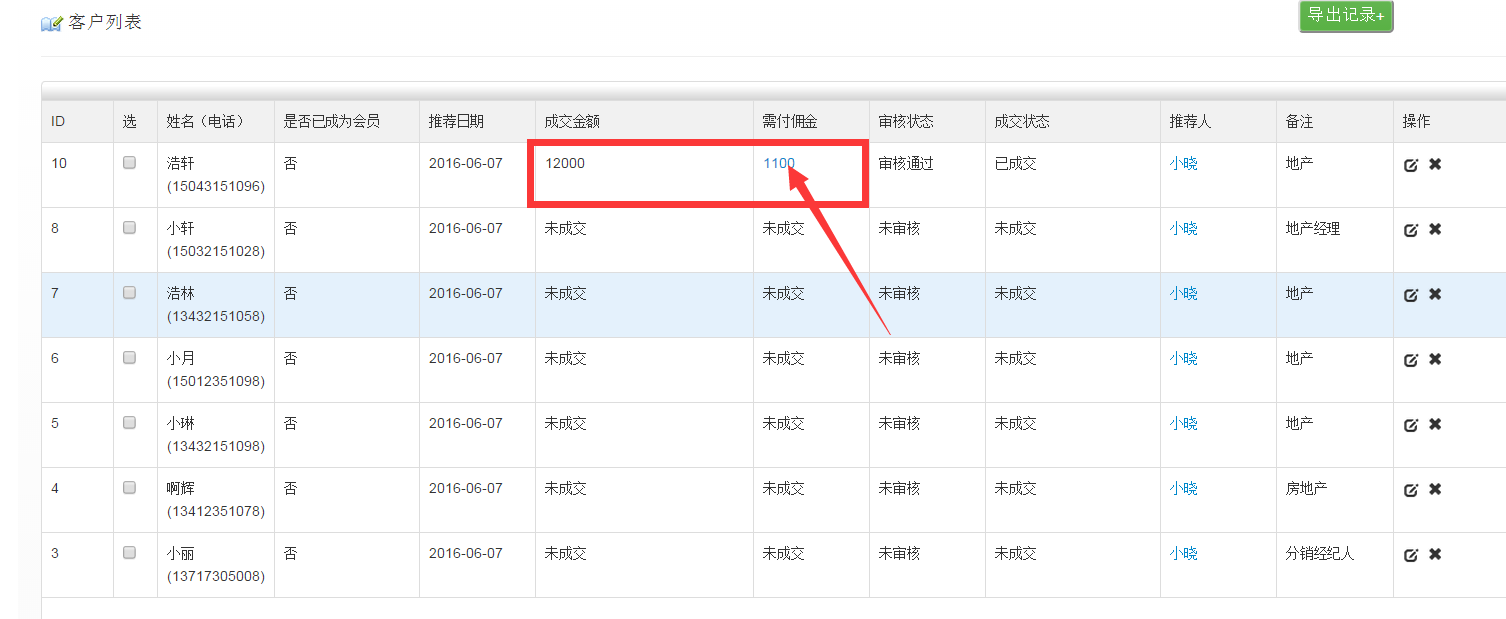Select the checkbox in row ID 7
The width and height of the screenshot is (1506, 619).
coord(130,293)
